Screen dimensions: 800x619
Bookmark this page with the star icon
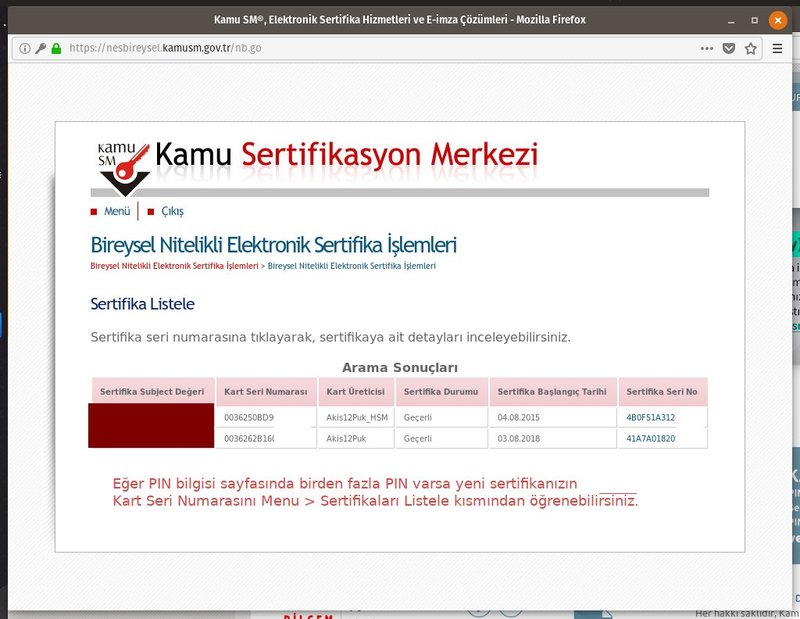pyautogui.click(x=750, y=48)
